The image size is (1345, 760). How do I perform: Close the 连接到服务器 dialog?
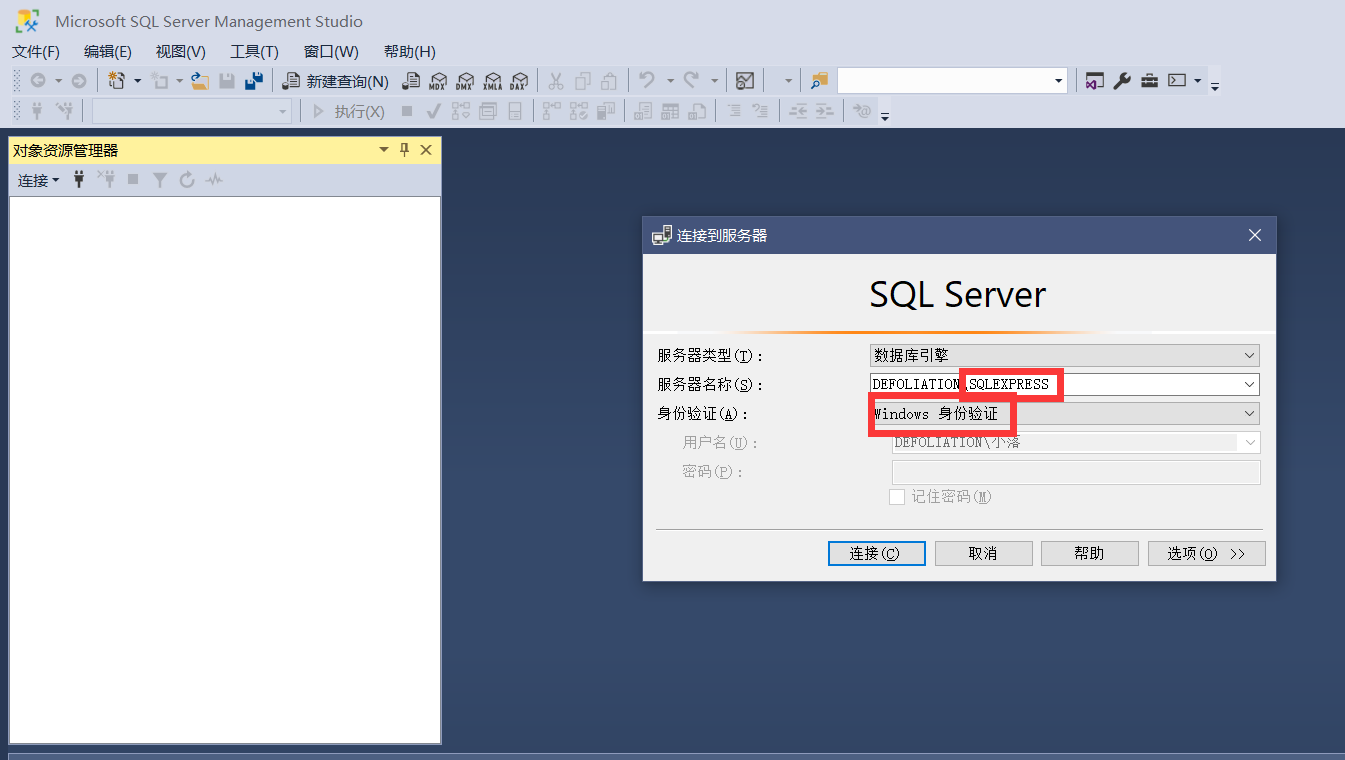click(x=1255, y=235)
